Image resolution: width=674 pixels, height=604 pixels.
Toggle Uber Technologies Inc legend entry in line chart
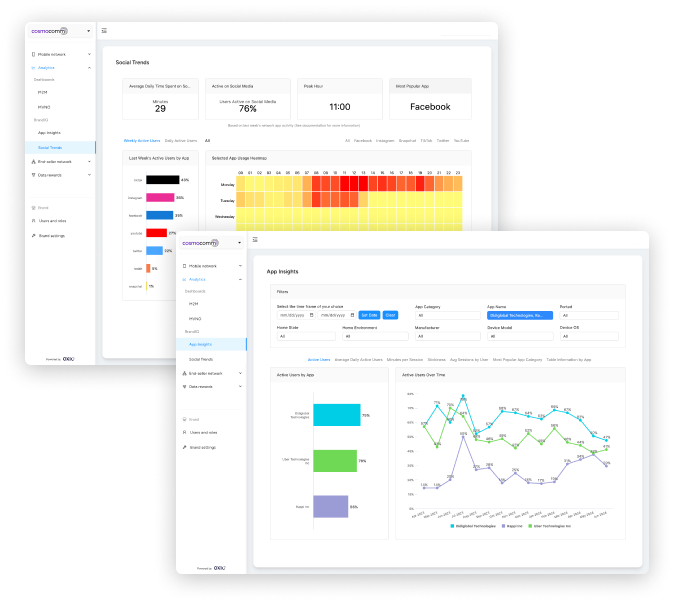click(x=549, y=526)
